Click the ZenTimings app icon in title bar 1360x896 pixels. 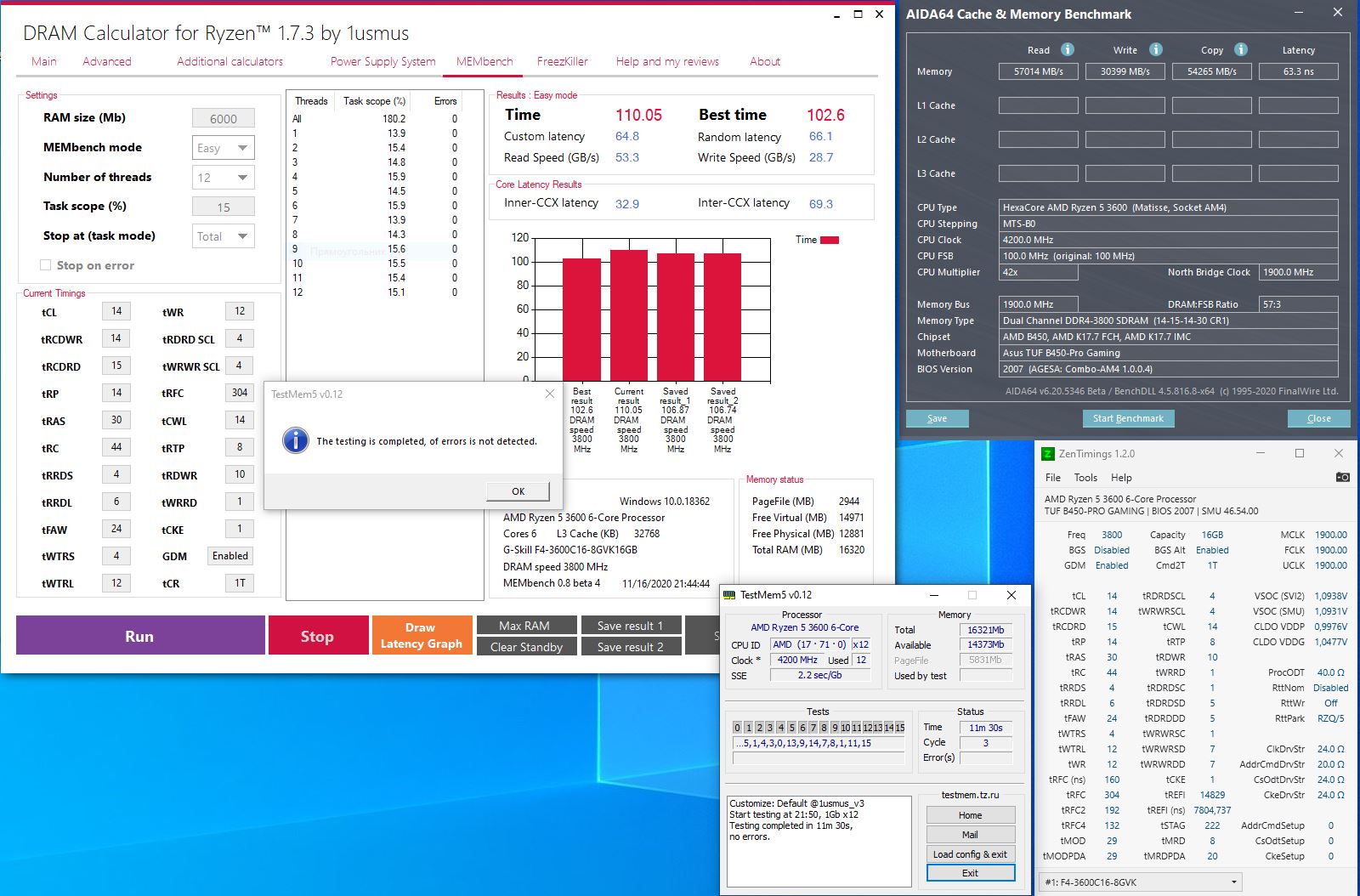pyautogui.click(x=1048, y=454)
